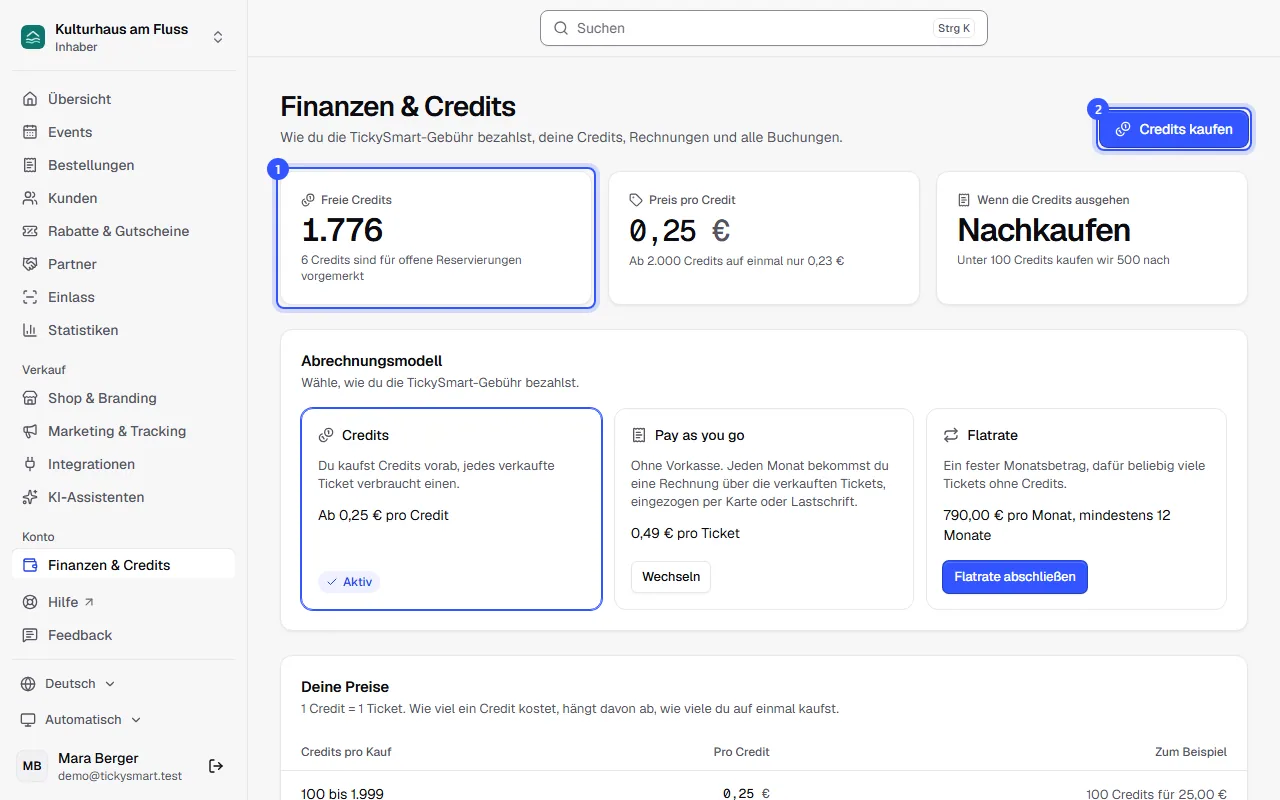Viewport: 1280px width, 800px height.
Task: Open the Integrationen plug icon
Action: click(30, 464)
